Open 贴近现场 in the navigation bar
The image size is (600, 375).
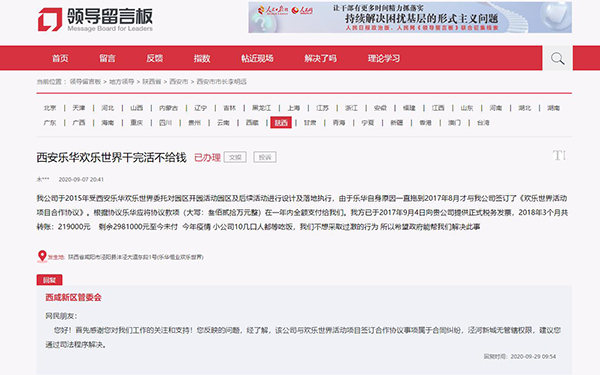(x=257, y=58)
